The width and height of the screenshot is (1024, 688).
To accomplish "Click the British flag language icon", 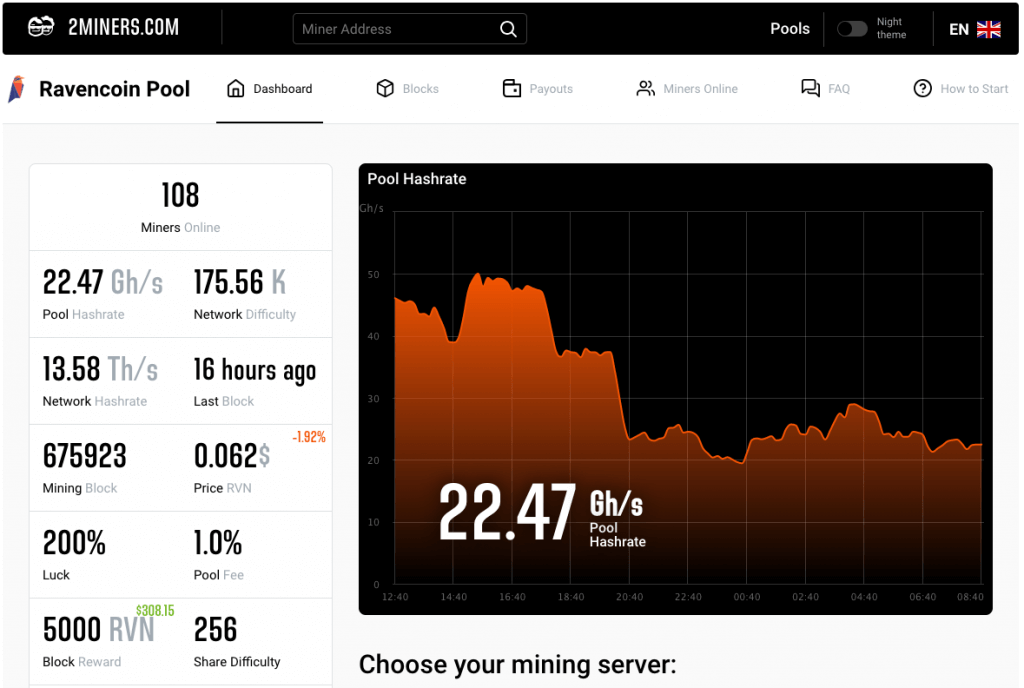I will (x=989, y=29).
